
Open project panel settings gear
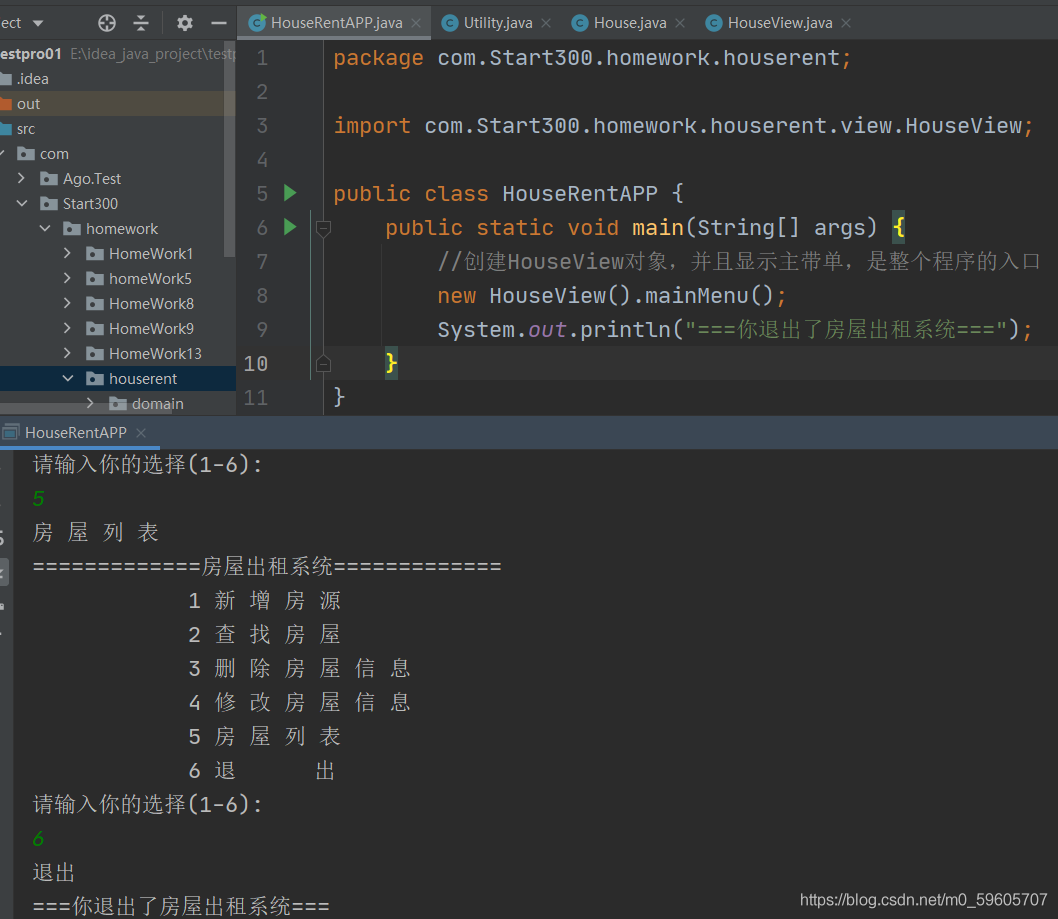(184, 24)
